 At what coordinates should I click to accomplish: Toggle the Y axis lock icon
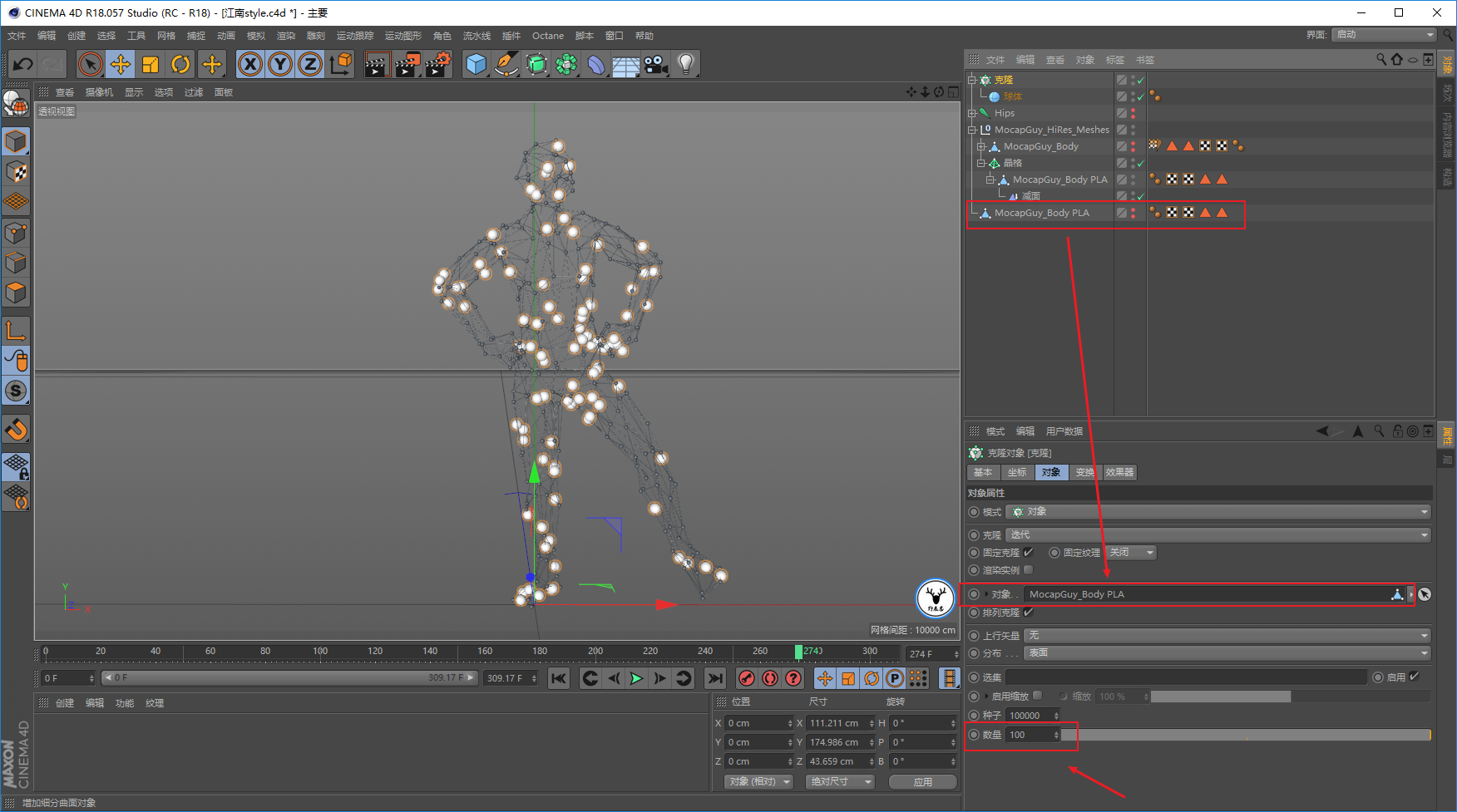tap(280, 64)
